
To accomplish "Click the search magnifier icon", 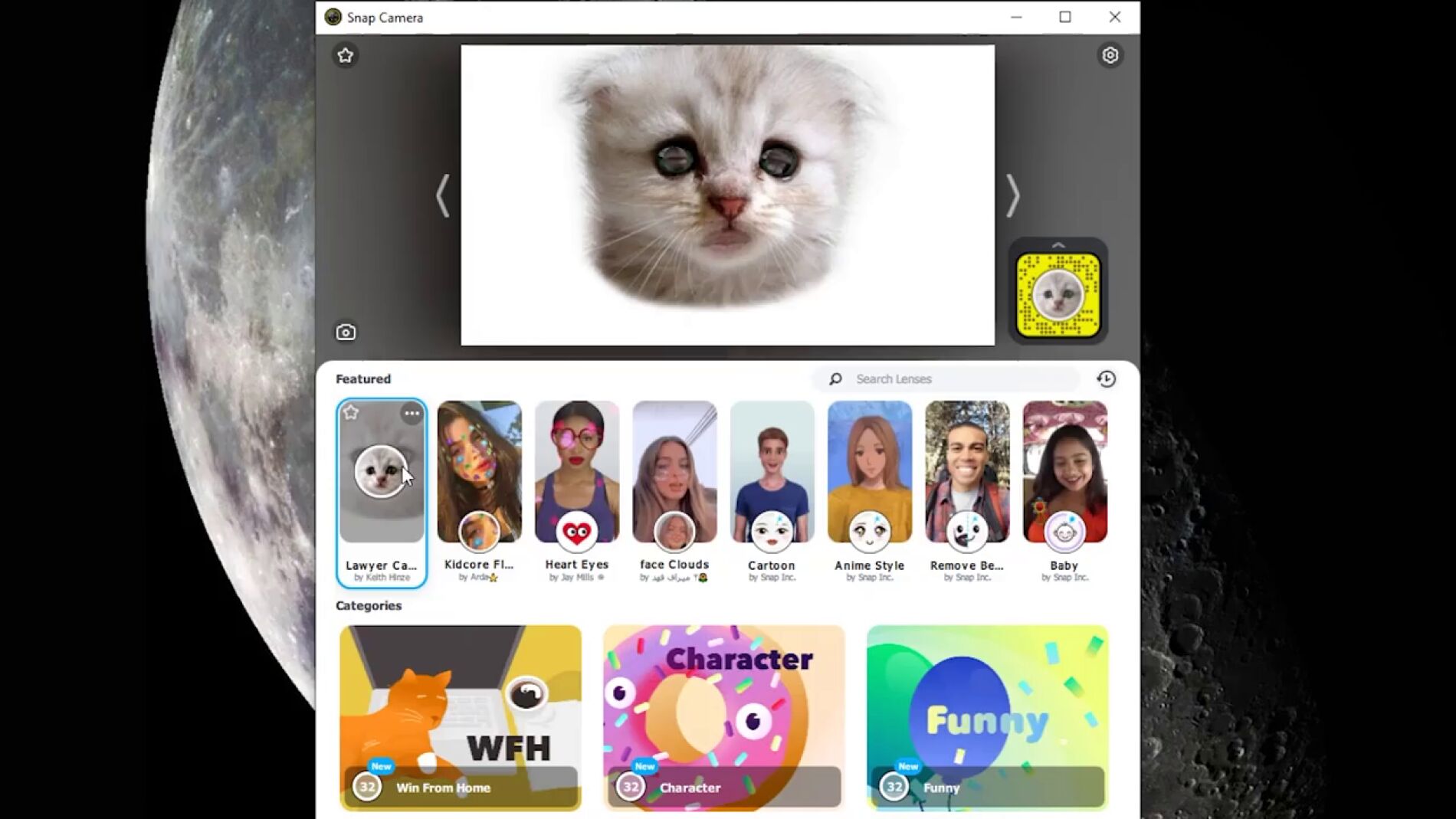I will (x=835, y=378).
